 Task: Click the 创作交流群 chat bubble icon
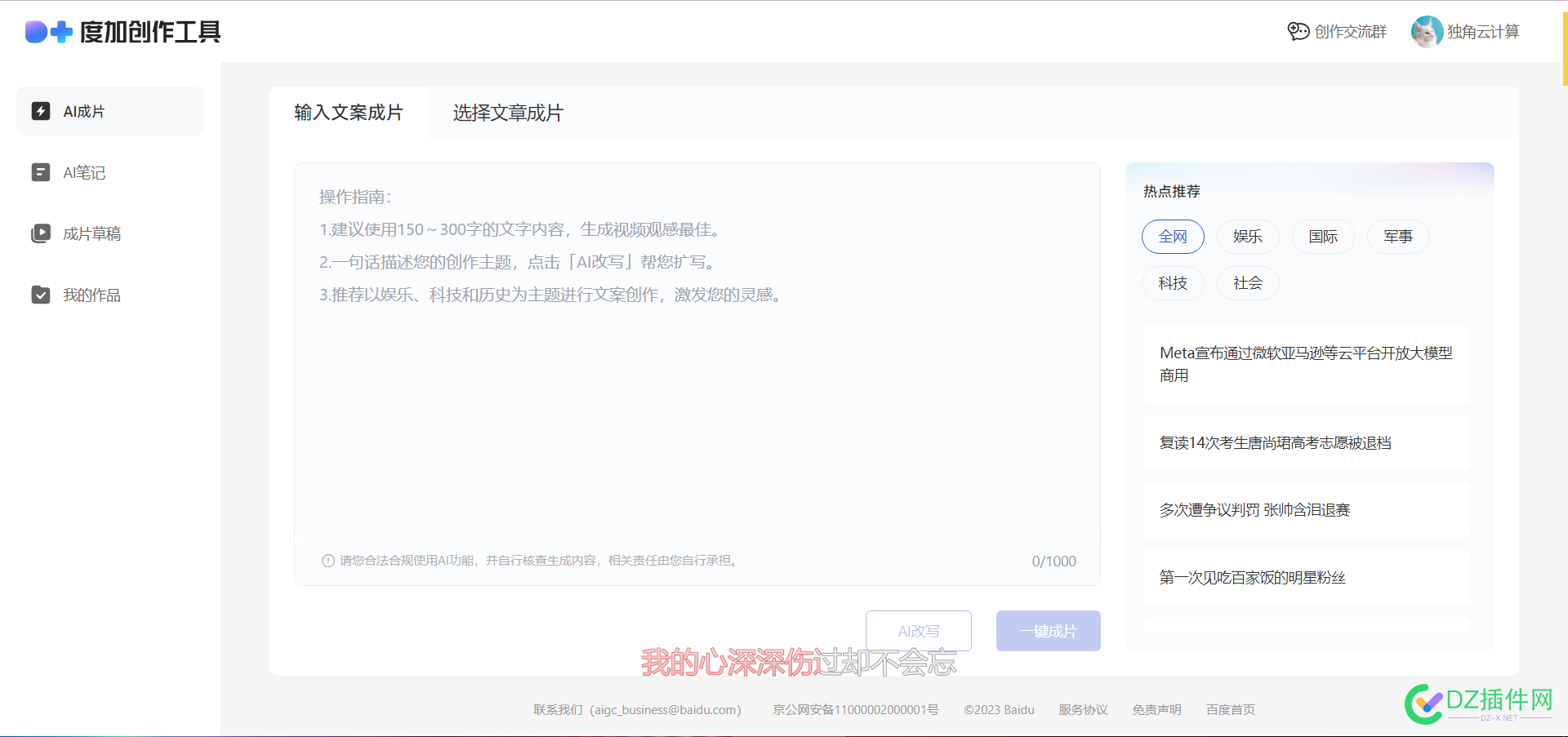1298,31
